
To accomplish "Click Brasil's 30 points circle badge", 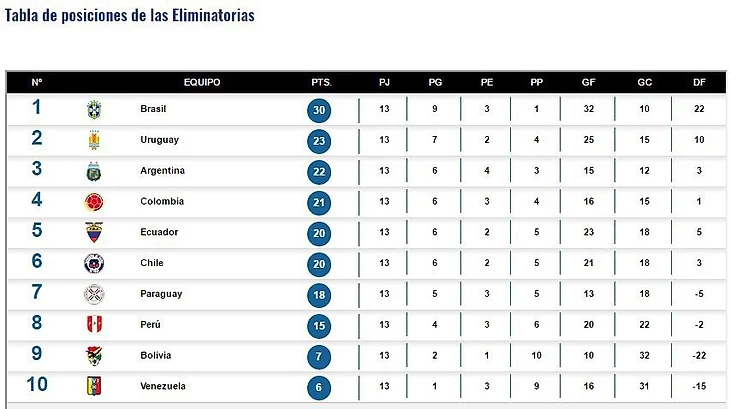I will coord(319,110).
